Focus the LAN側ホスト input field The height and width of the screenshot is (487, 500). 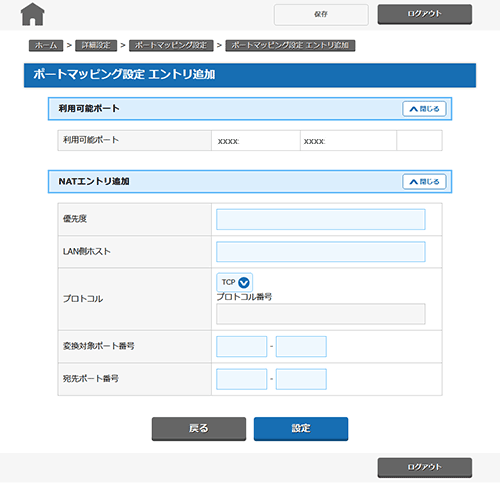pyautogui.click(x=321, y=252)
